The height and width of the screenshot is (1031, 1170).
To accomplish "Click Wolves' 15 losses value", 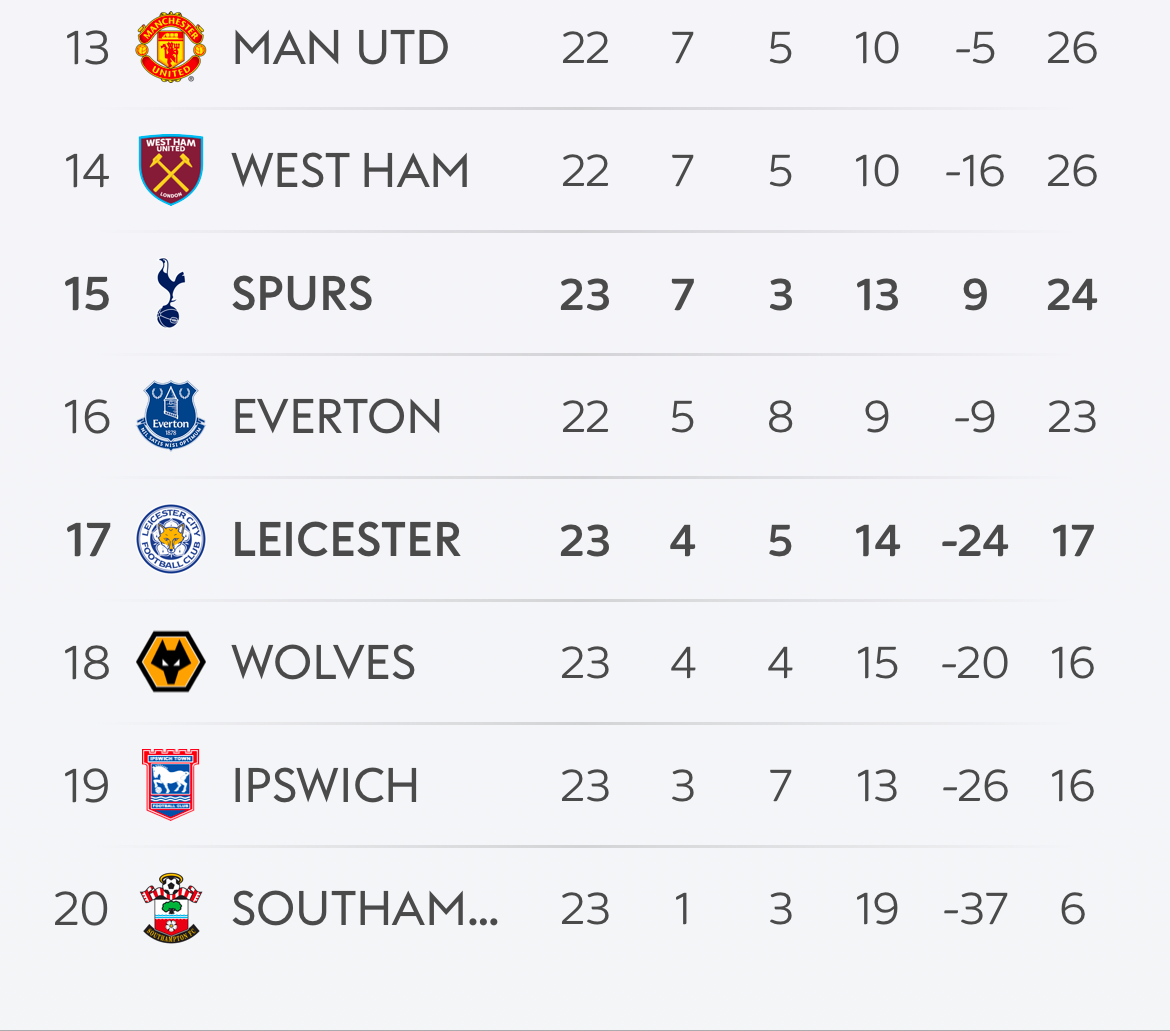I will click(x=877, y=662).
